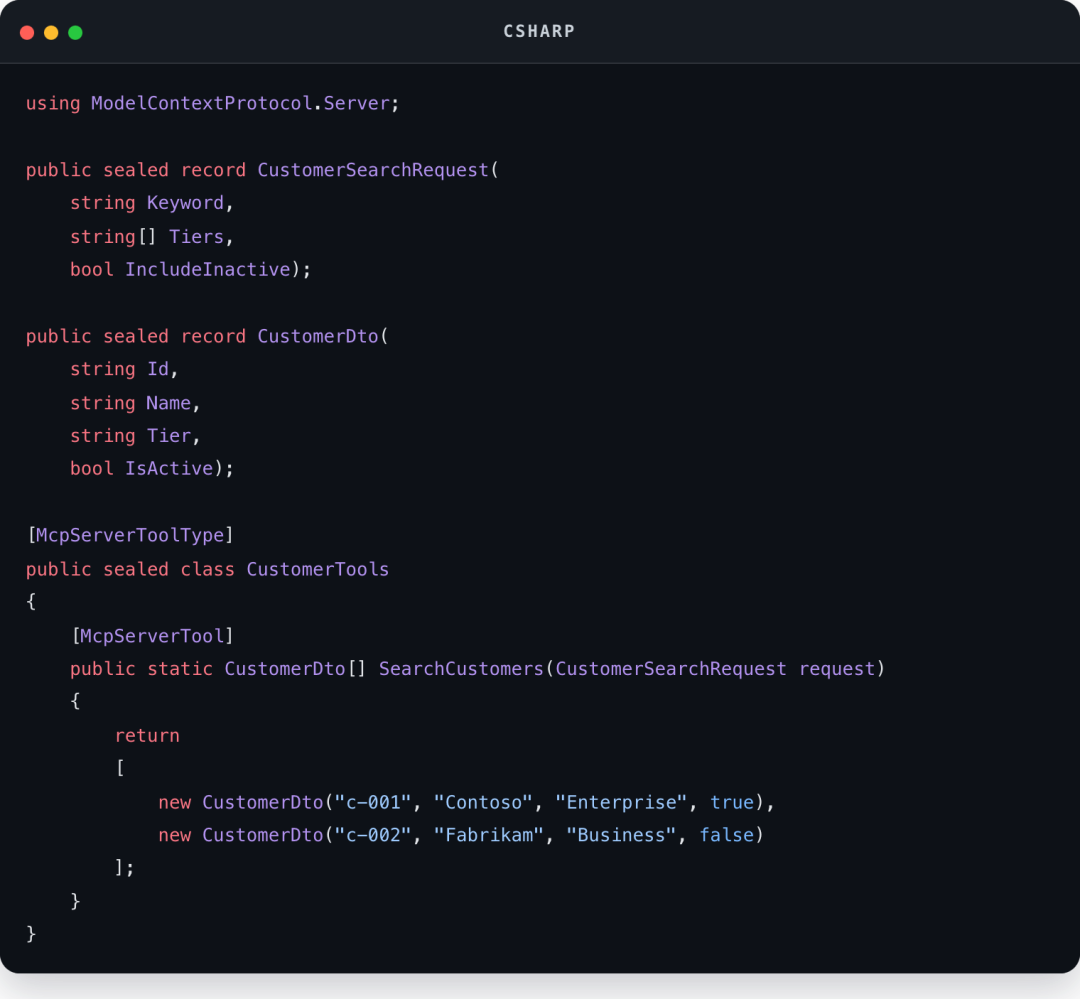1080x999 pixels.
Task: Click the 'Name' parameter in CustomerDto
Action: coord(169,403)
